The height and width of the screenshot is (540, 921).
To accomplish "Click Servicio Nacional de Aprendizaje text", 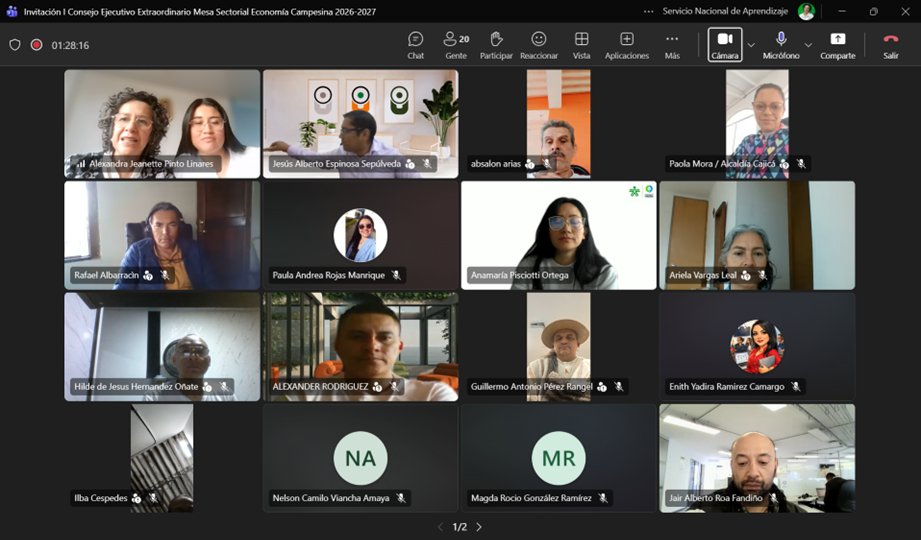I will coord(725,11).
